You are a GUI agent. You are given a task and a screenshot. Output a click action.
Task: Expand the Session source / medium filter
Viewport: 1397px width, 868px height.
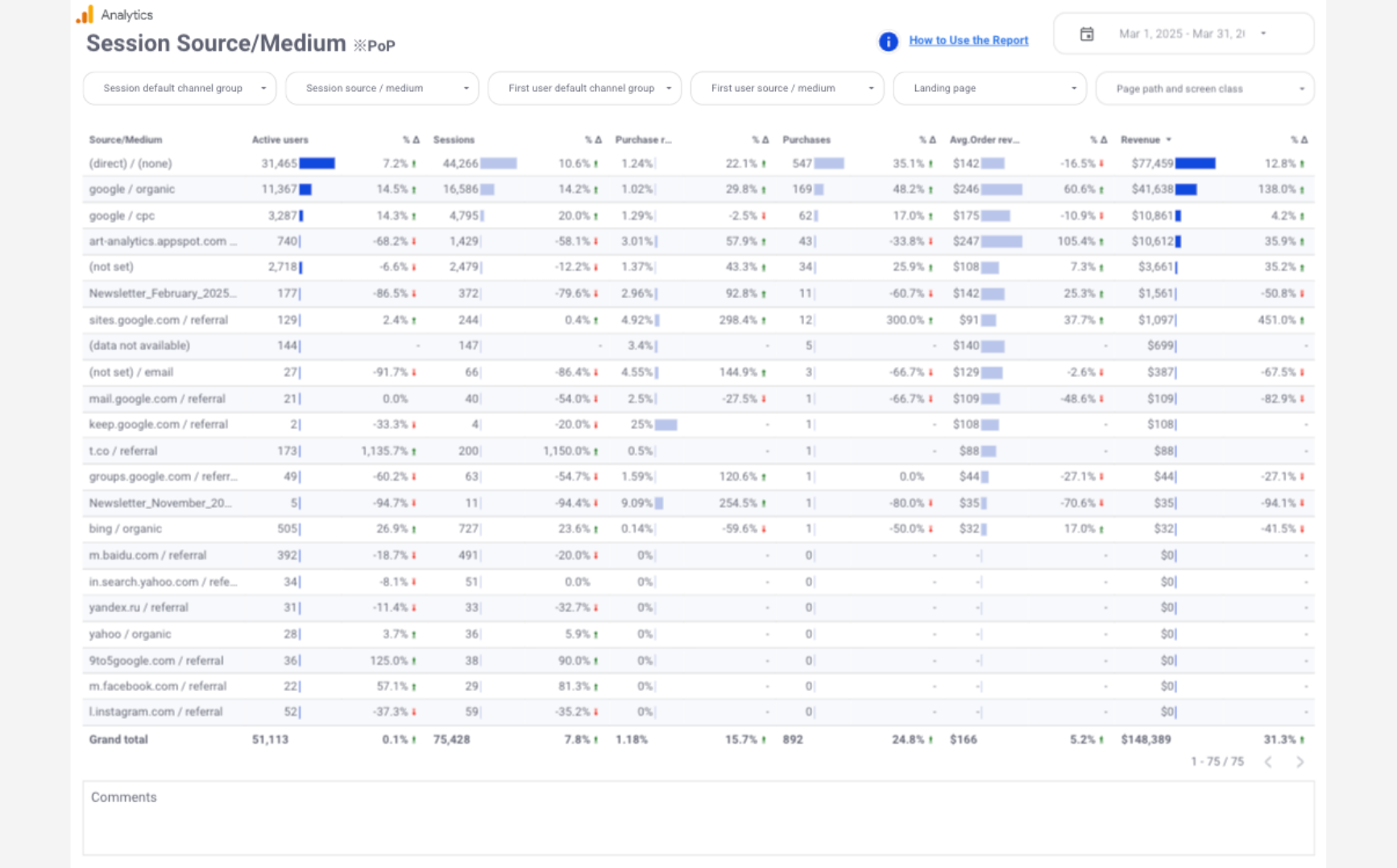point(382,89)
